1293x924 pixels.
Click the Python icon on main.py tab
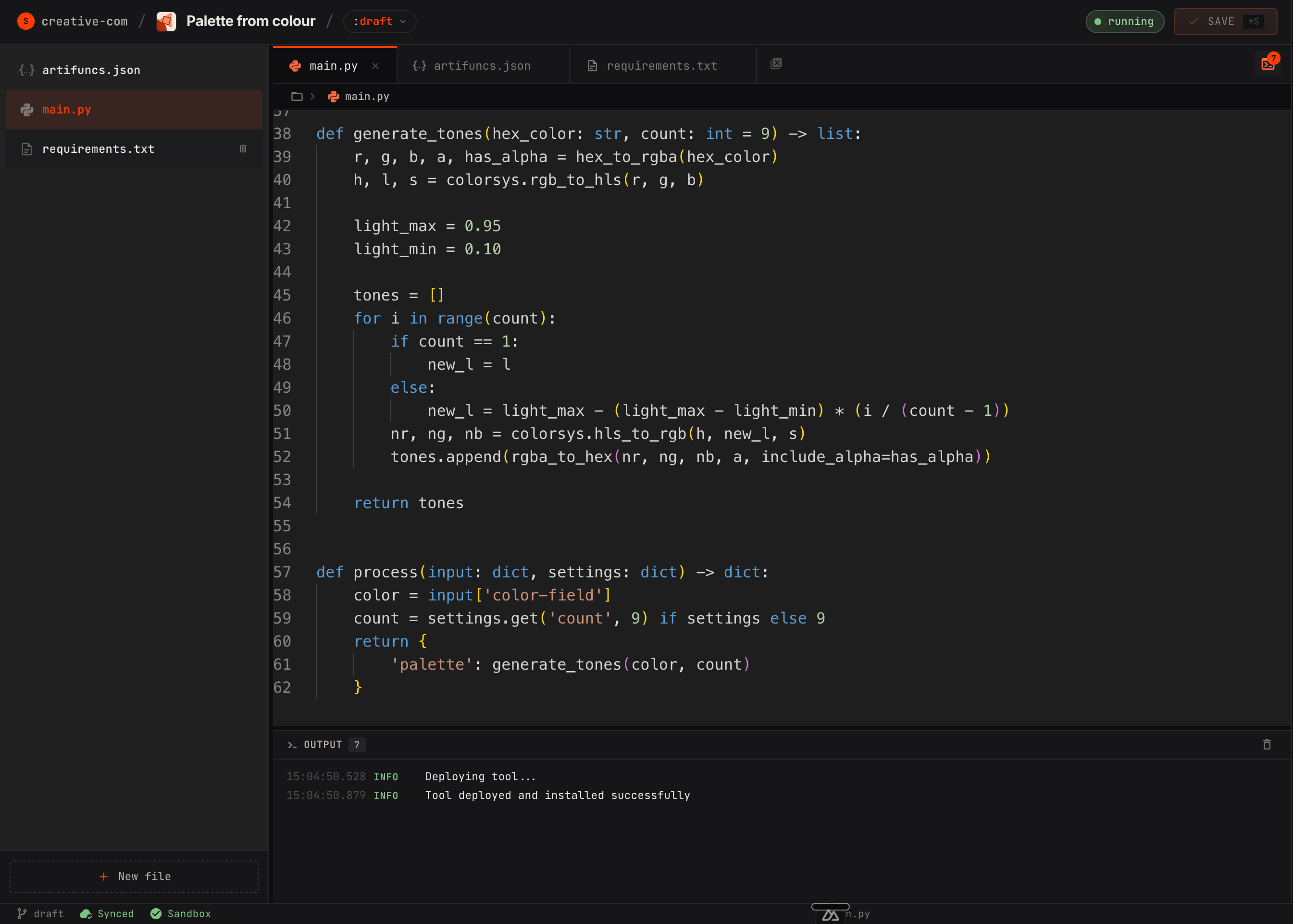[295, 66]
